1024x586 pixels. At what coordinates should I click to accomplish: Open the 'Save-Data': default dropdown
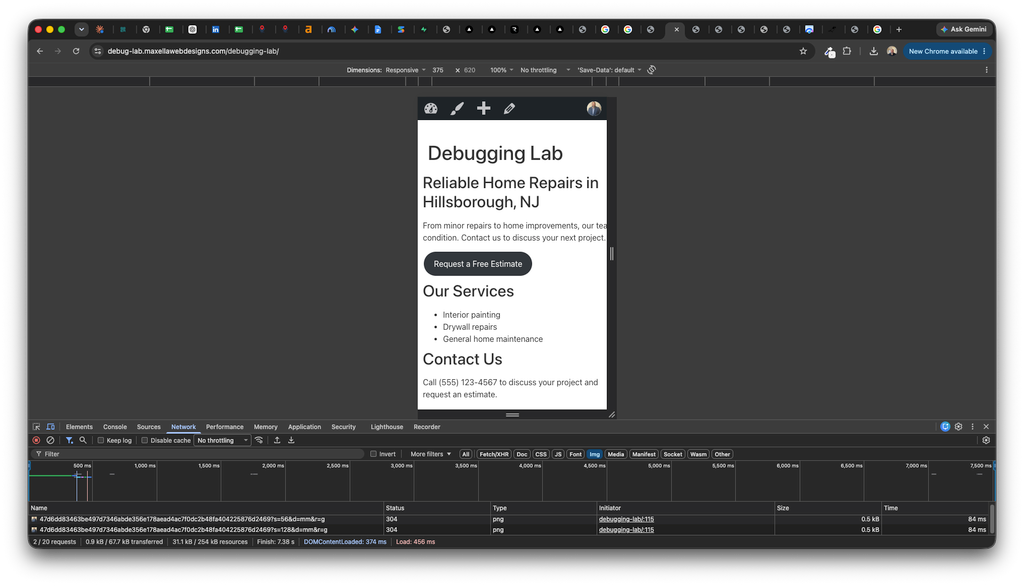(609, 70)
